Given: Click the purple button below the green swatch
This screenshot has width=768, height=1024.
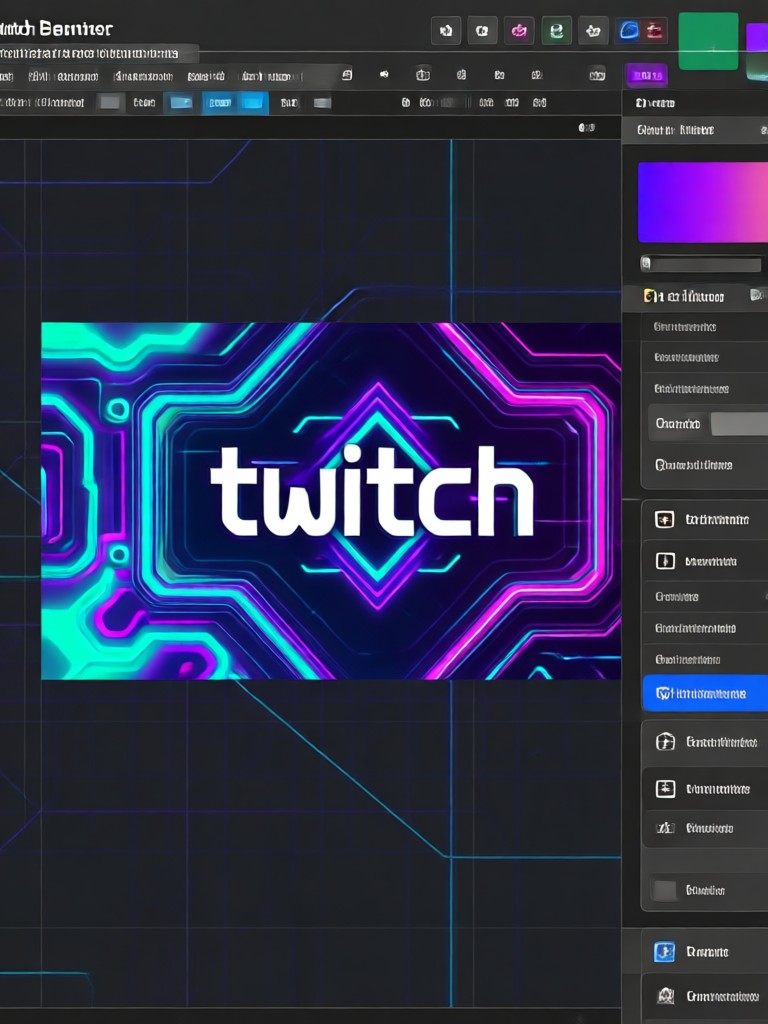Looking at the screenshot, I should pos(647,75).
